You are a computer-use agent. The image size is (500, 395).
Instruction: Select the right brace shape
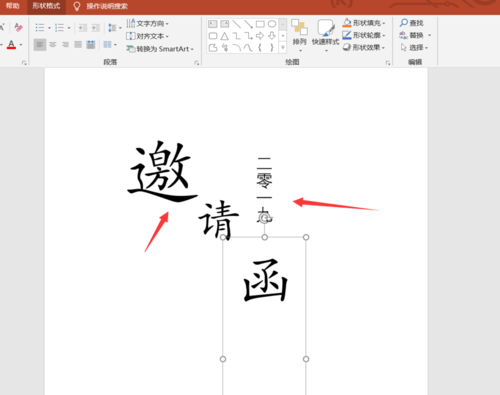point(272,48)
